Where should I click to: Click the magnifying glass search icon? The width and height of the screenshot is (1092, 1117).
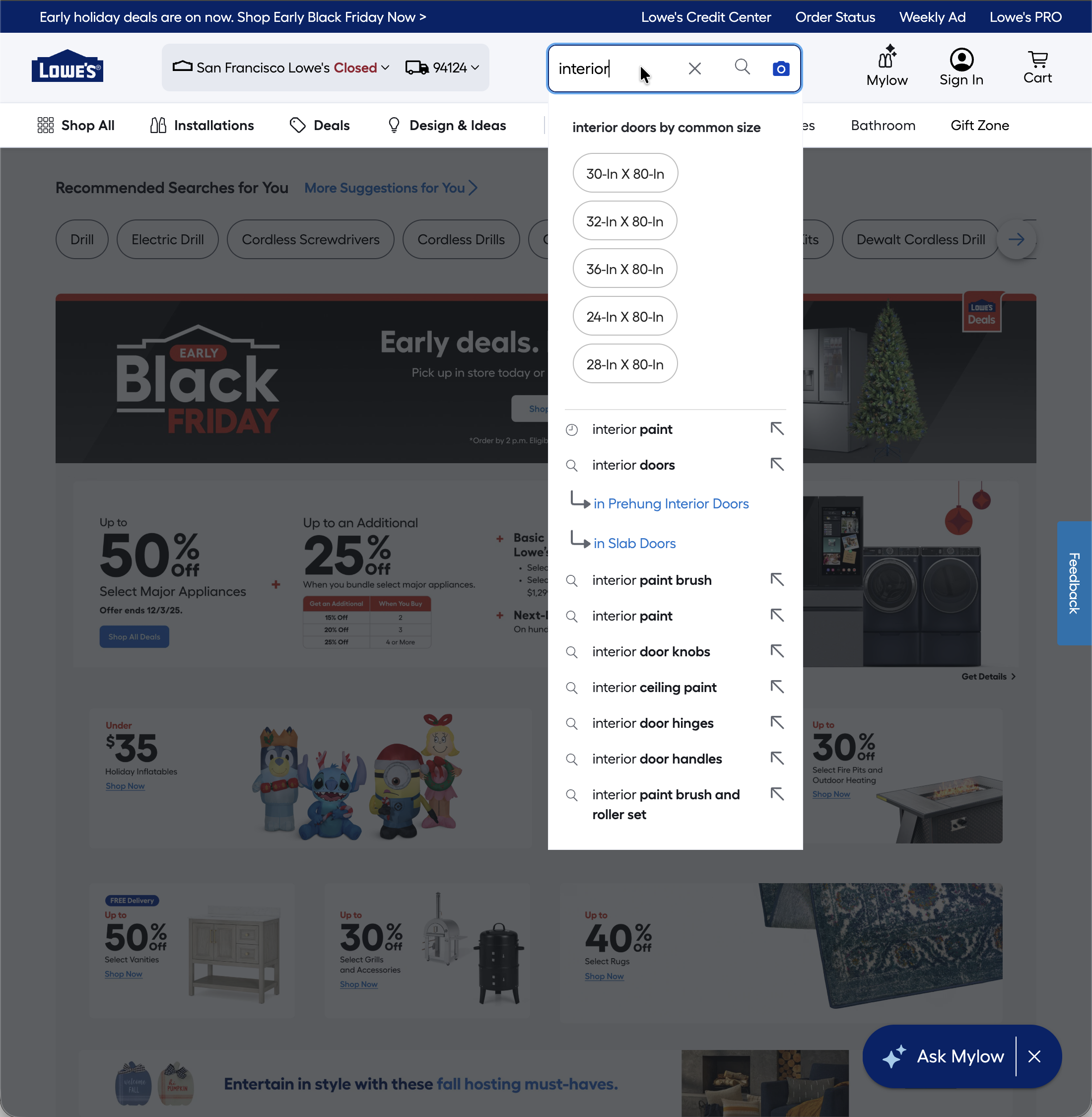tap(742, 67)
